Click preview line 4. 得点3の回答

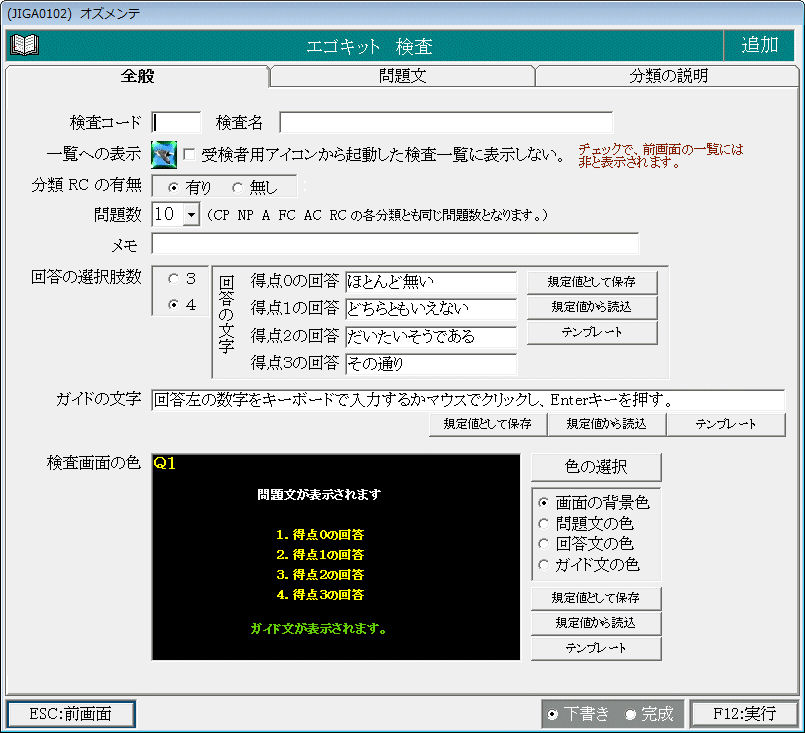tap(320, 595)
